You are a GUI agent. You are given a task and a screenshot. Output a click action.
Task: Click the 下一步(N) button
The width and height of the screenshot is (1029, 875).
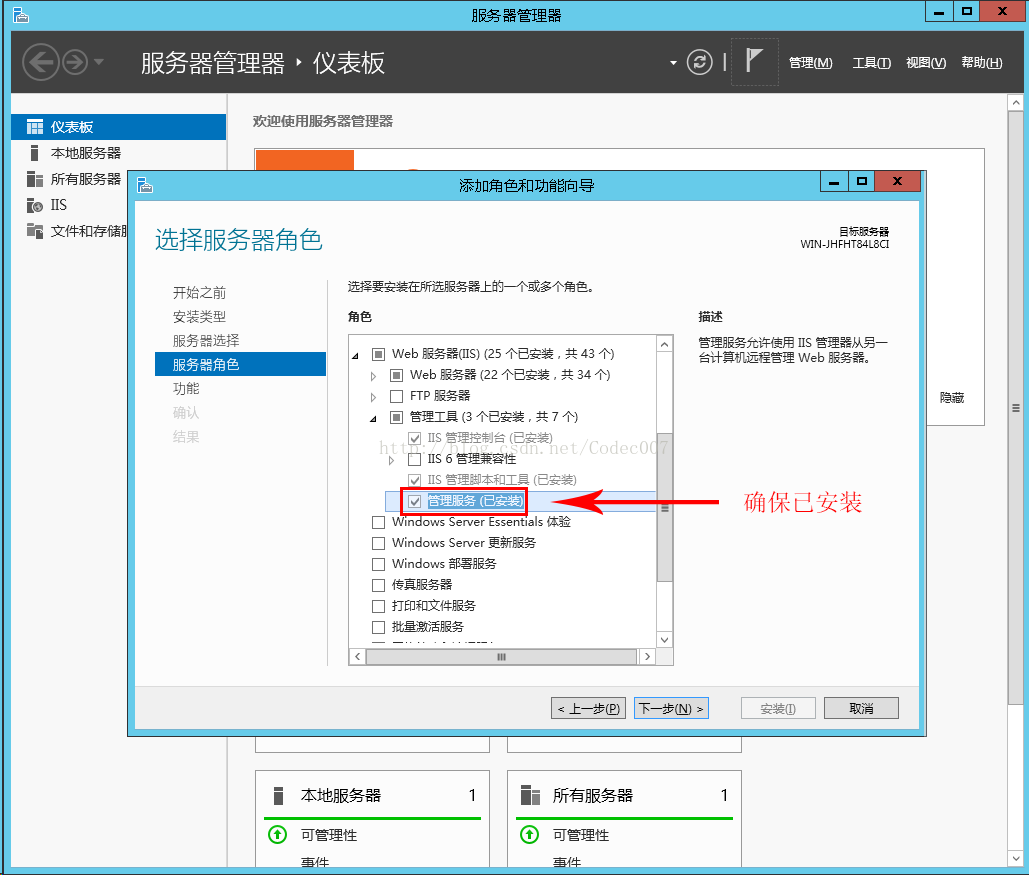[671, 708]
